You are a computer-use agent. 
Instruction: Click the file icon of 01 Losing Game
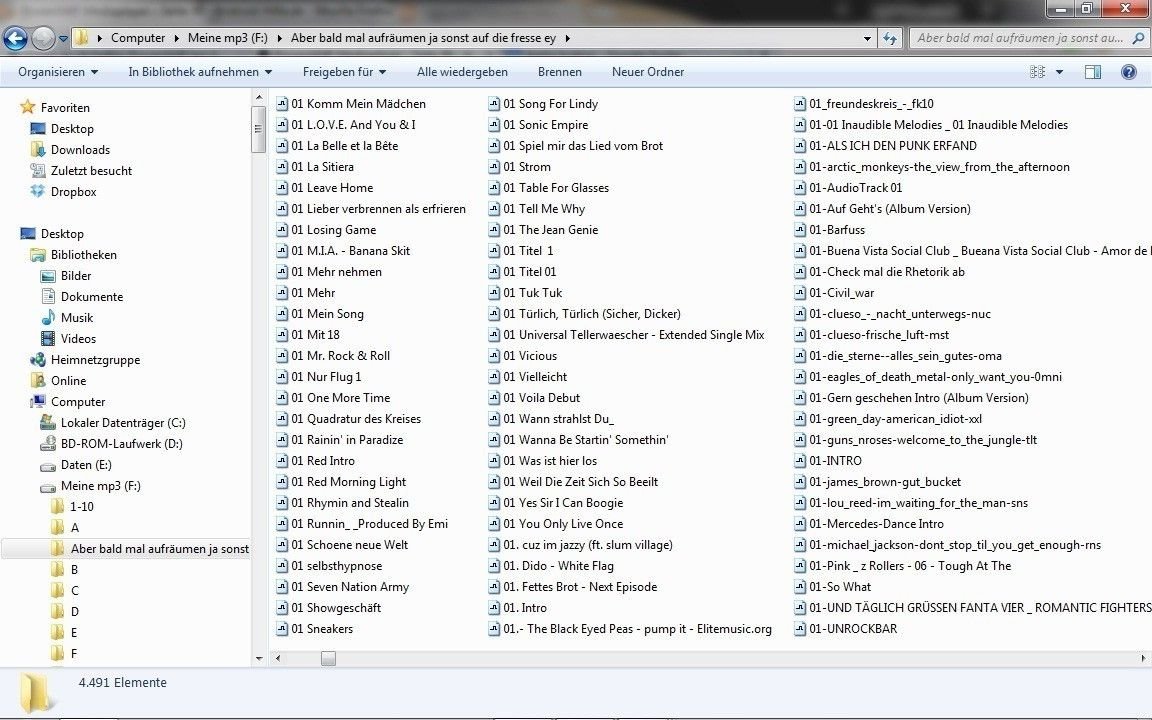click(282, 230)
